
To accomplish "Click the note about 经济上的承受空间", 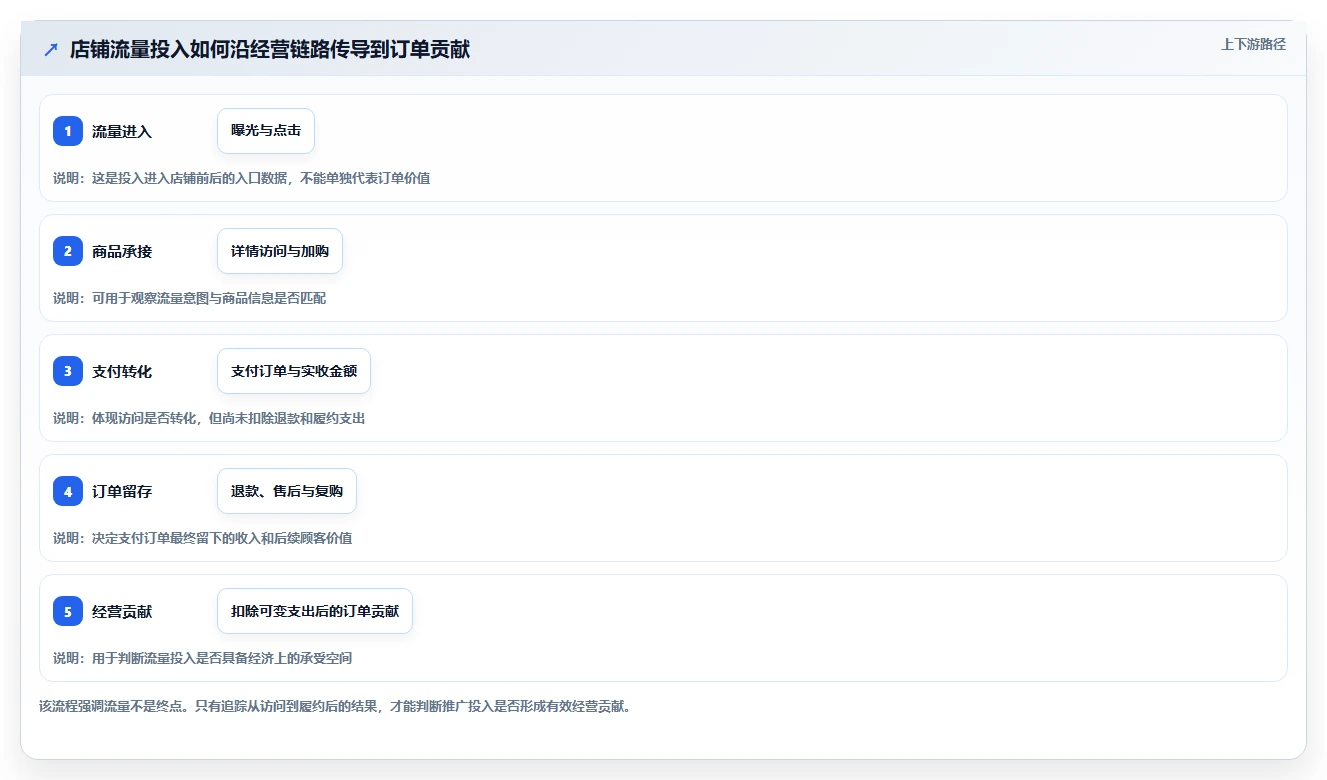I will point(203,658).
